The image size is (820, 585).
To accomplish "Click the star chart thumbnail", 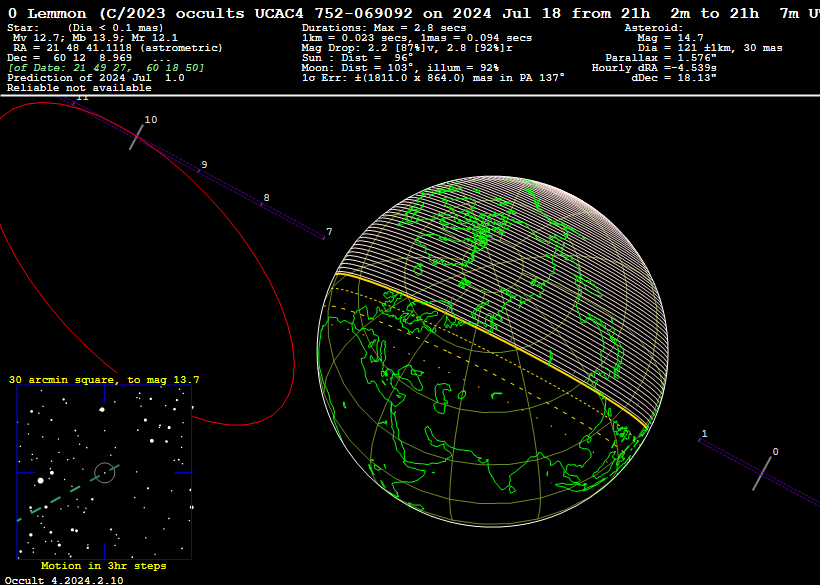I will [105, 473].
